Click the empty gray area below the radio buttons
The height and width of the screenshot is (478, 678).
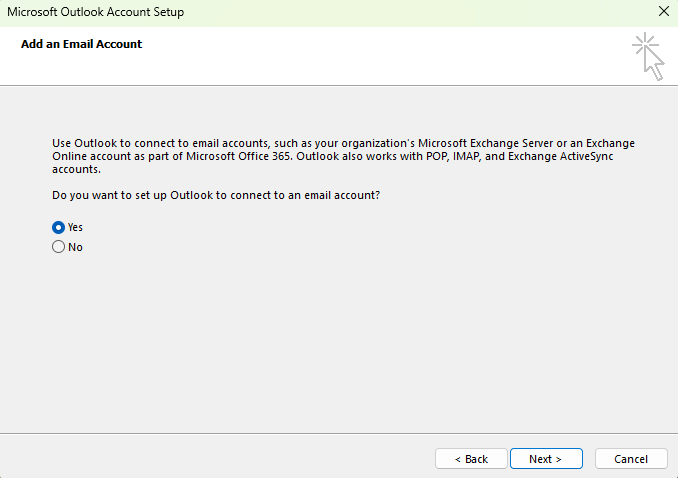click(340, 340)
